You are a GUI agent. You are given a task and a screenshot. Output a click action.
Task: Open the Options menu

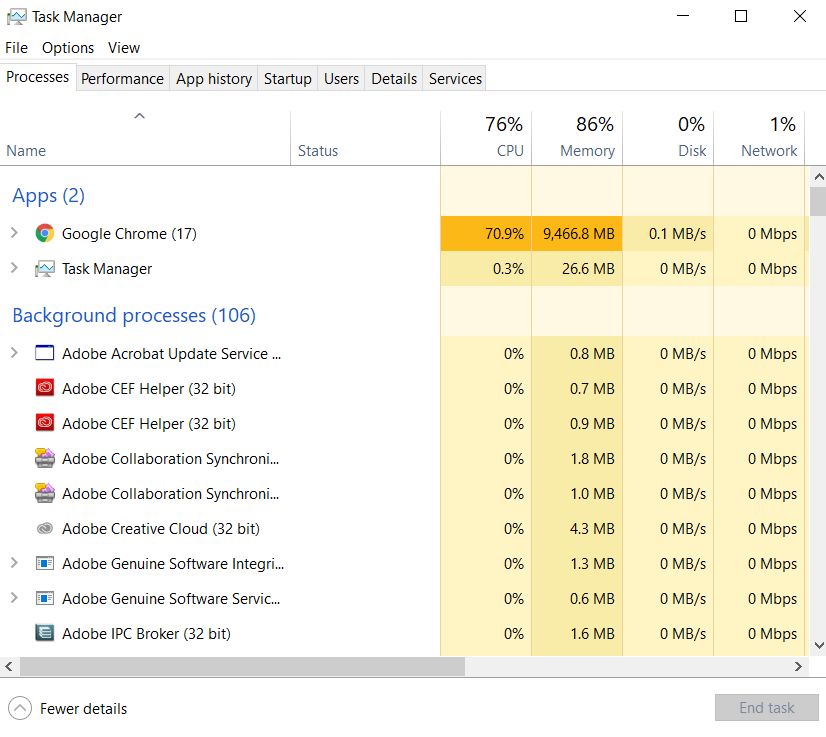(68, 48)
